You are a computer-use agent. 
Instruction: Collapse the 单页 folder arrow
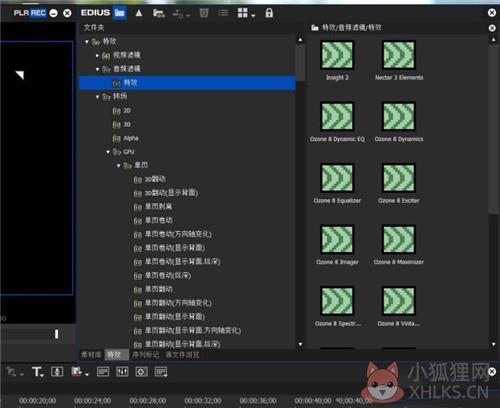(118, 166)
